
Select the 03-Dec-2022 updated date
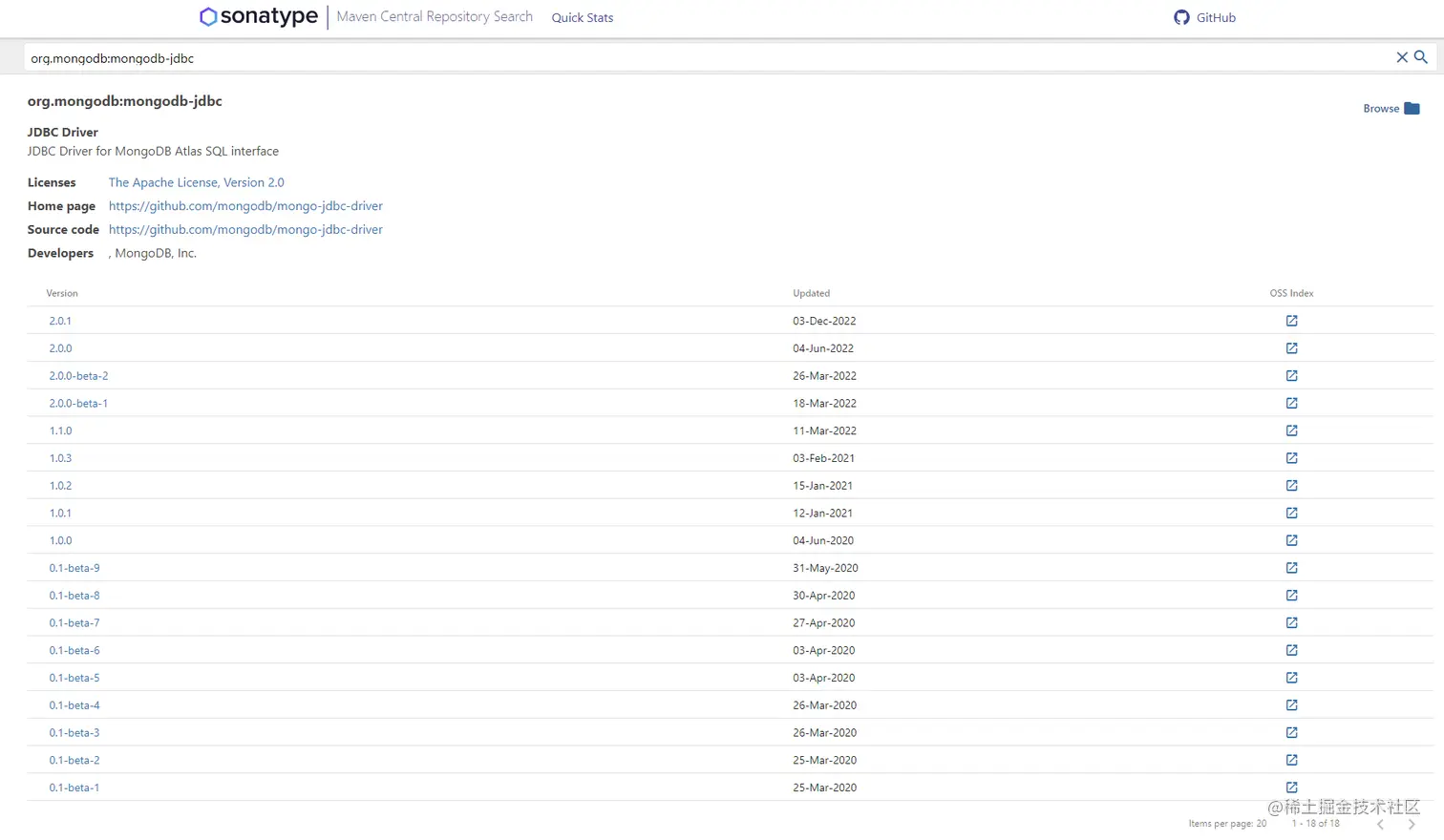point(824,321)
